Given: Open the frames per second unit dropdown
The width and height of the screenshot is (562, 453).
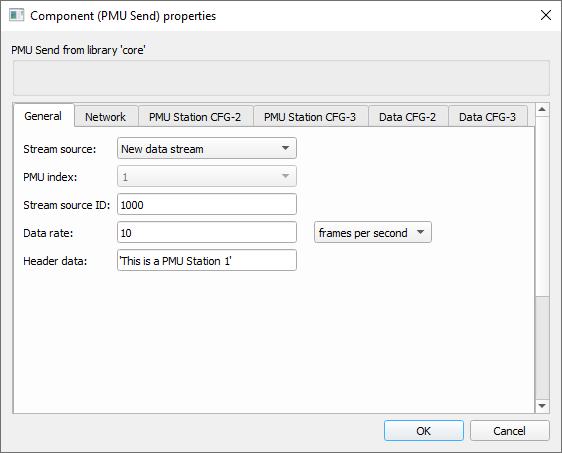Looking at the screenshot, I should click(373, 233).
